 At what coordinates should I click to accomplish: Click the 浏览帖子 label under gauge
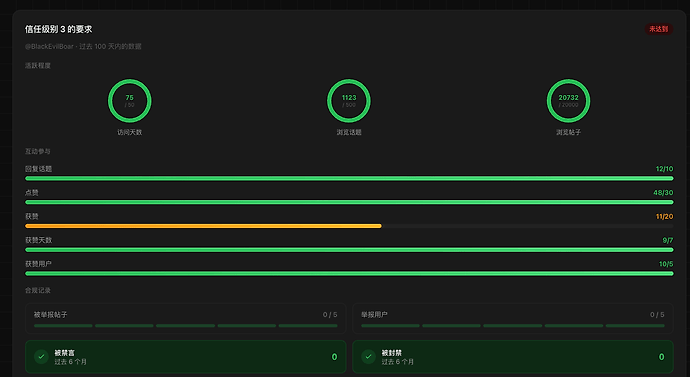(x=568, y=132)
